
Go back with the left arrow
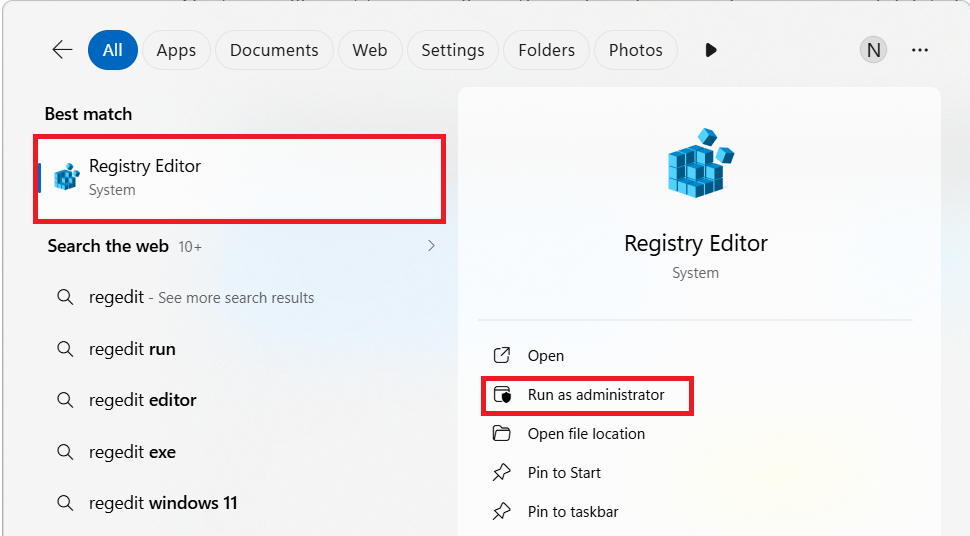[62, 50]
